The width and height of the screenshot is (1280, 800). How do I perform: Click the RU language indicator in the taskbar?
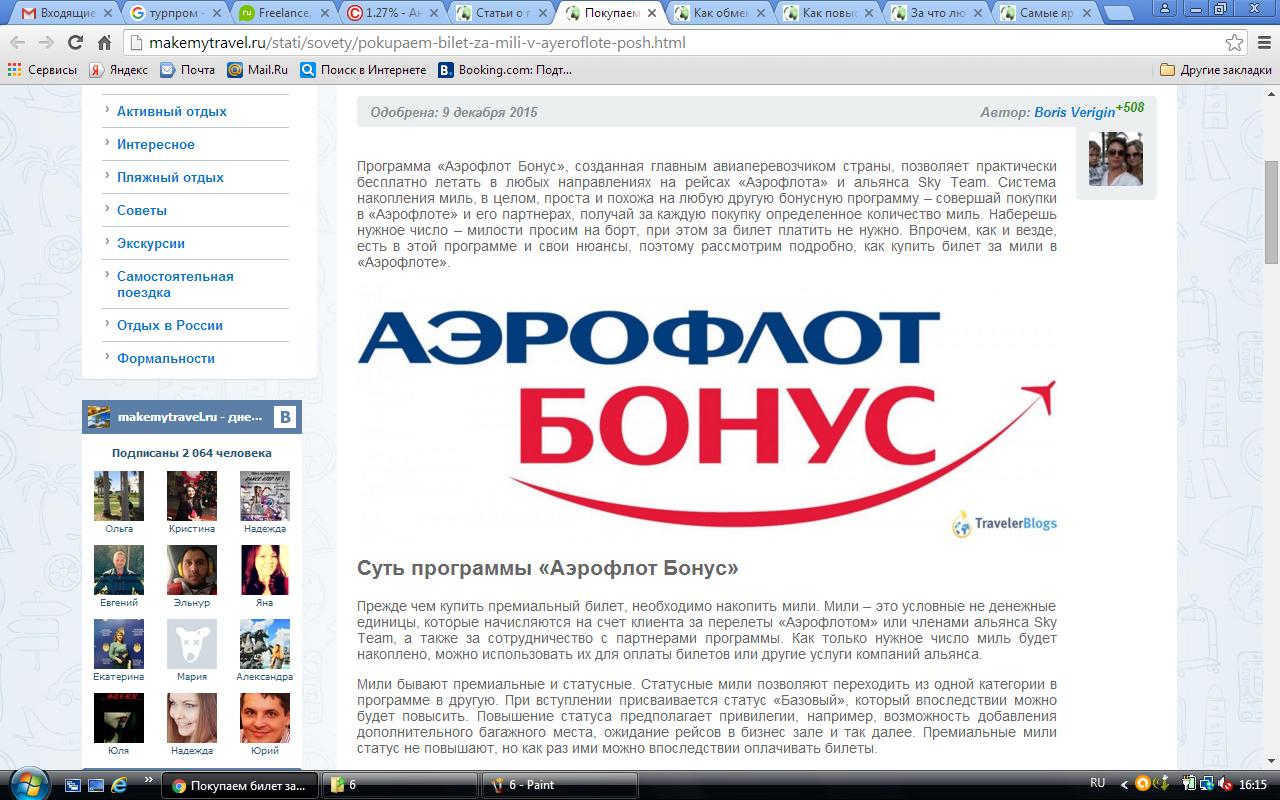[1097, 784]
